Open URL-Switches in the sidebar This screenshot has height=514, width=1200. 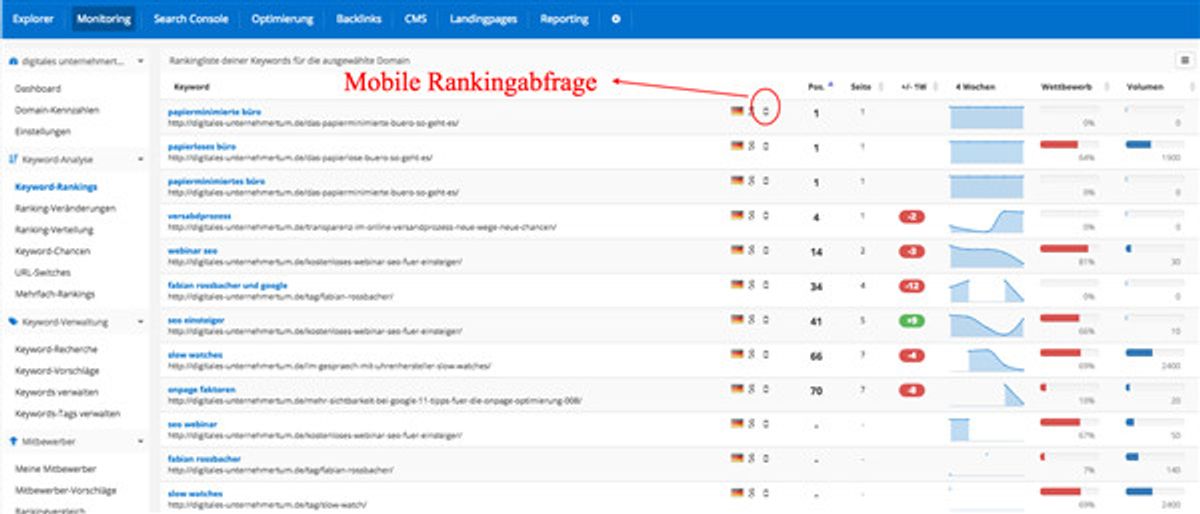(x=44, y=271)
